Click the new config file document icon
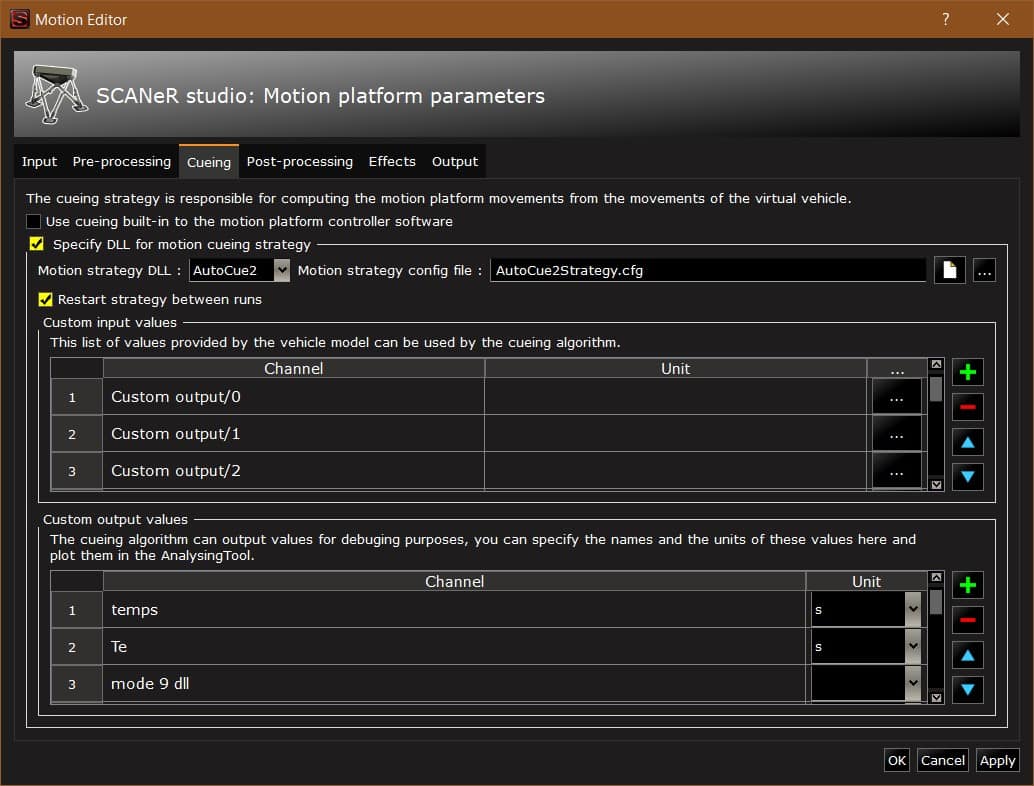The image size is (1034, 786). click(x=950, y=270)
